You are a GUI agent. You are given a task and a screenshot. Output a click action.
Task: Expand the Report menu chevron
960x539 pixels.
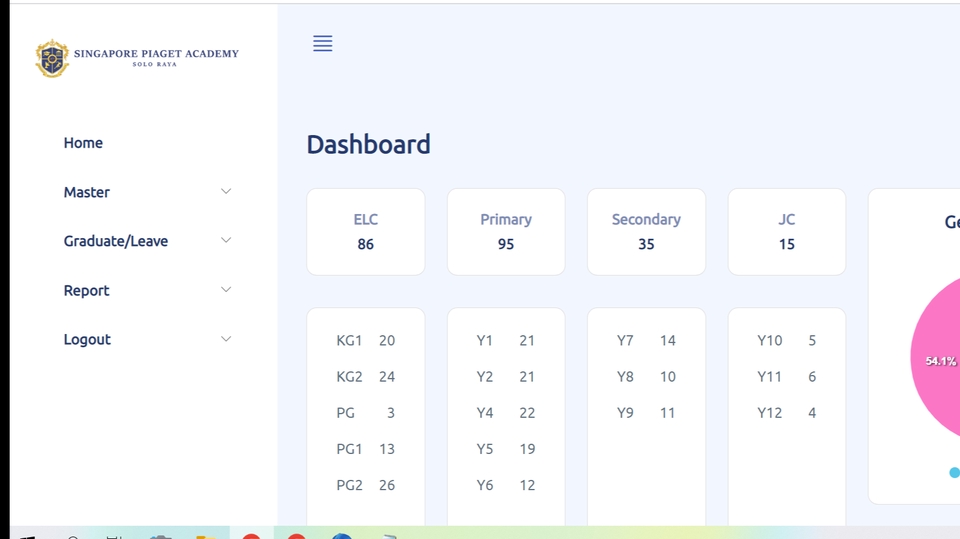(x=226, y=290)
